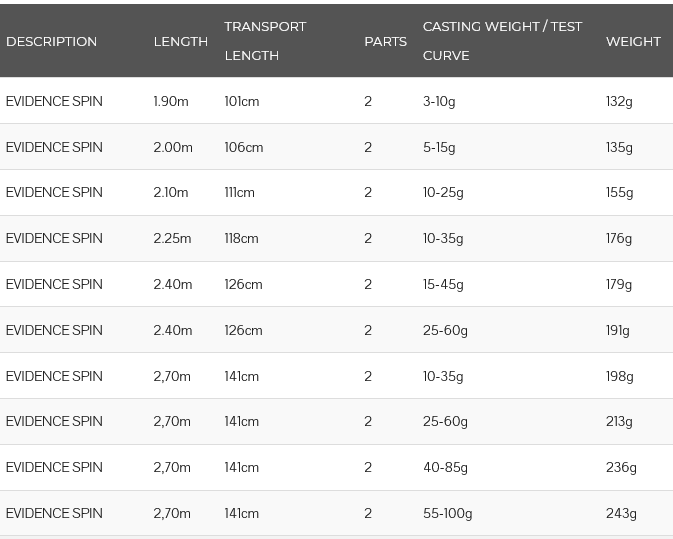
Task: Click the 243g weight cell
Action: [x=621, y=513]
